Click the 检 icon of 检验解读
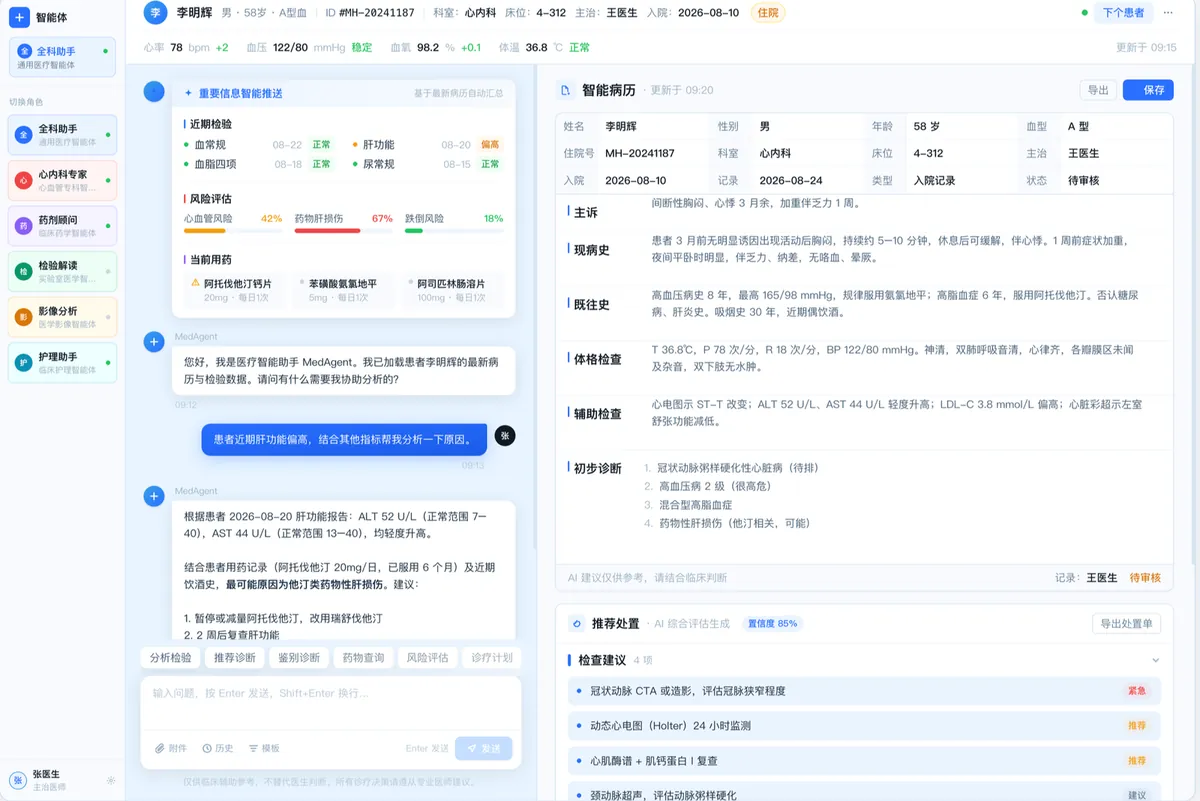This screenshot has width=1200, height=801. (24, 271)
